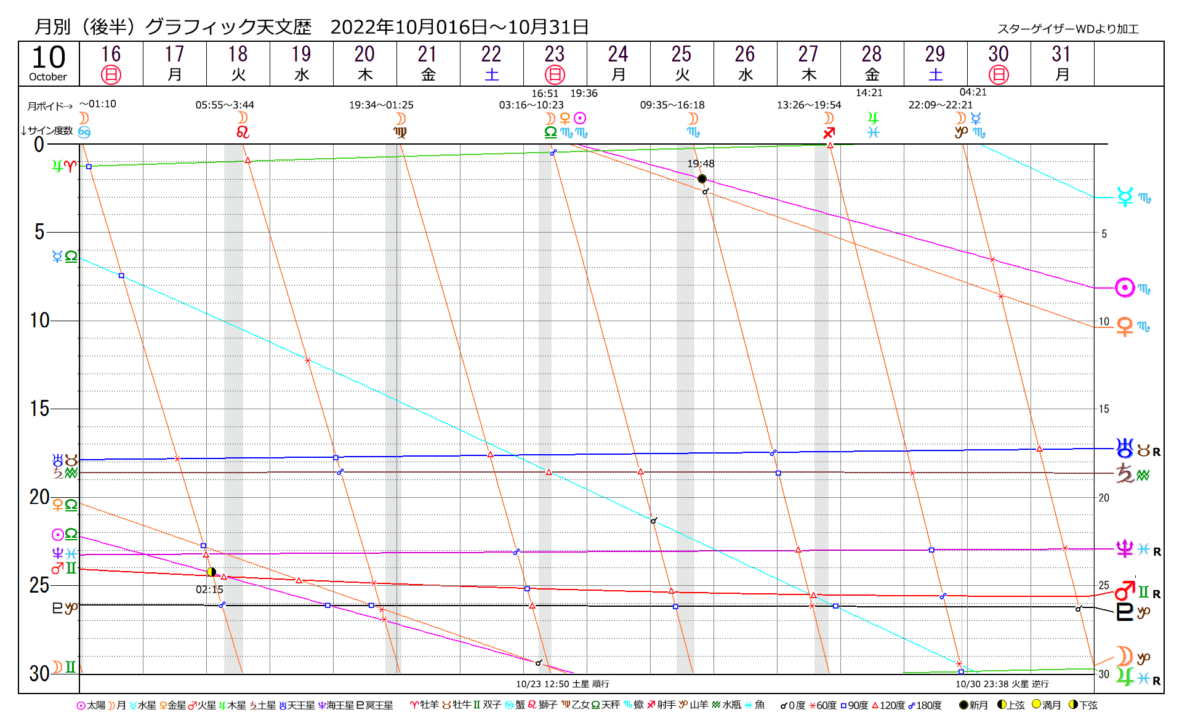Click the Leo moon ingress symbol under the 18th

[x=241, y=132]
